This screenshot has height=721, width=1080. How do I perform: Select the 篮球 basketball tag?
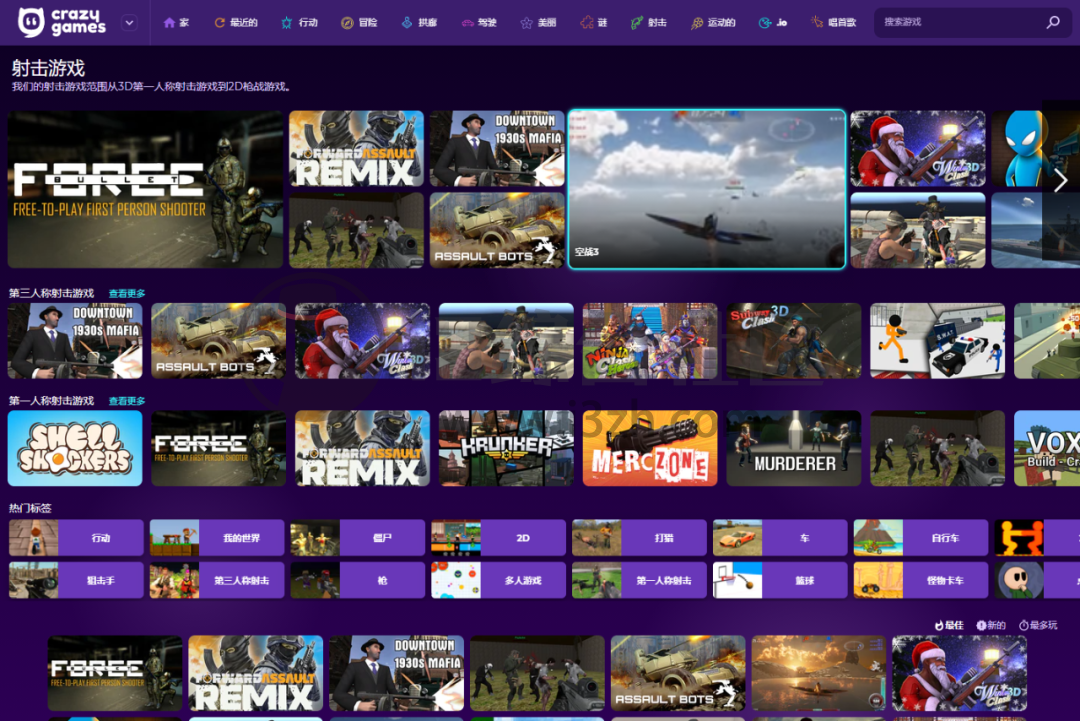coord(780,581)
